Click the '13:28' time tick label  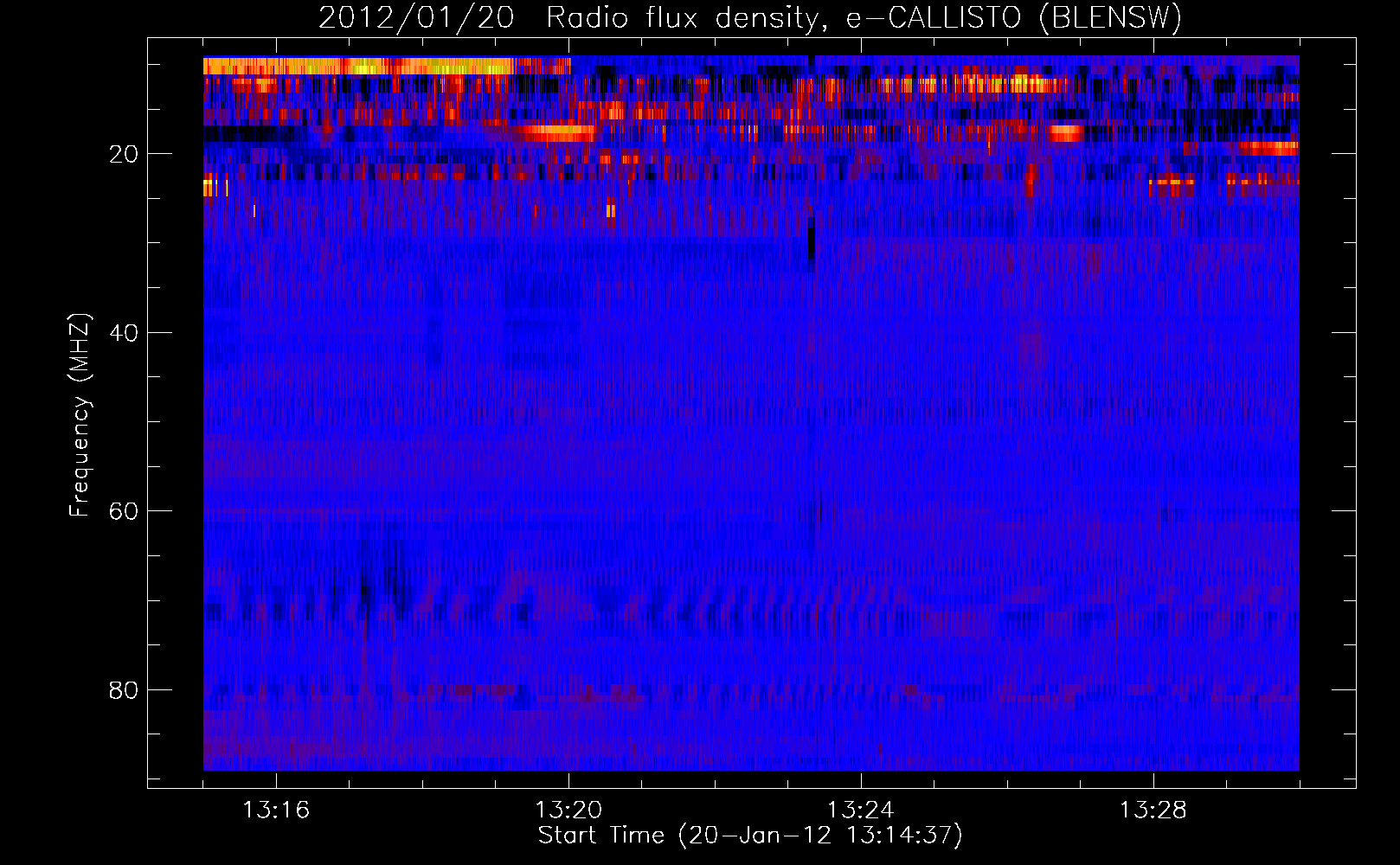coord(1153,811)
